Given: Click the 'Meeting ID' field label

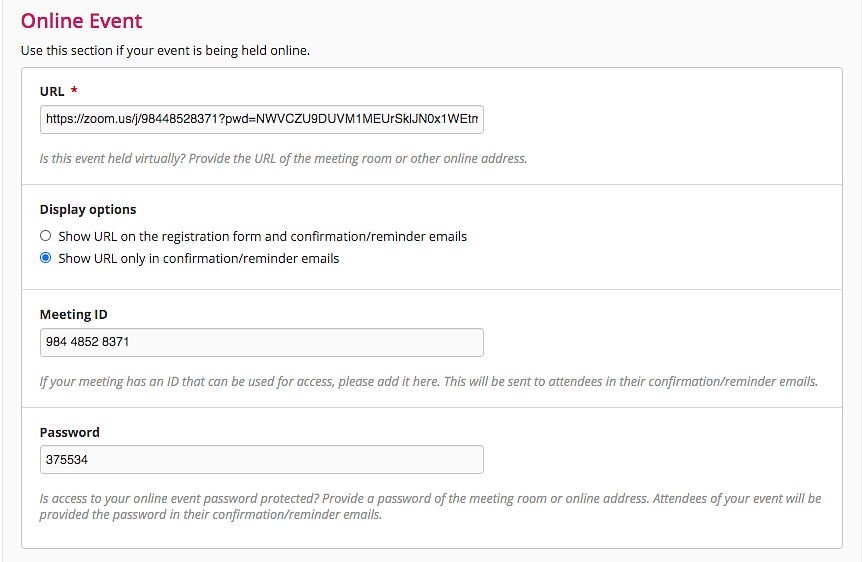Looking at the screenshot, I should [x=74, y=315].
